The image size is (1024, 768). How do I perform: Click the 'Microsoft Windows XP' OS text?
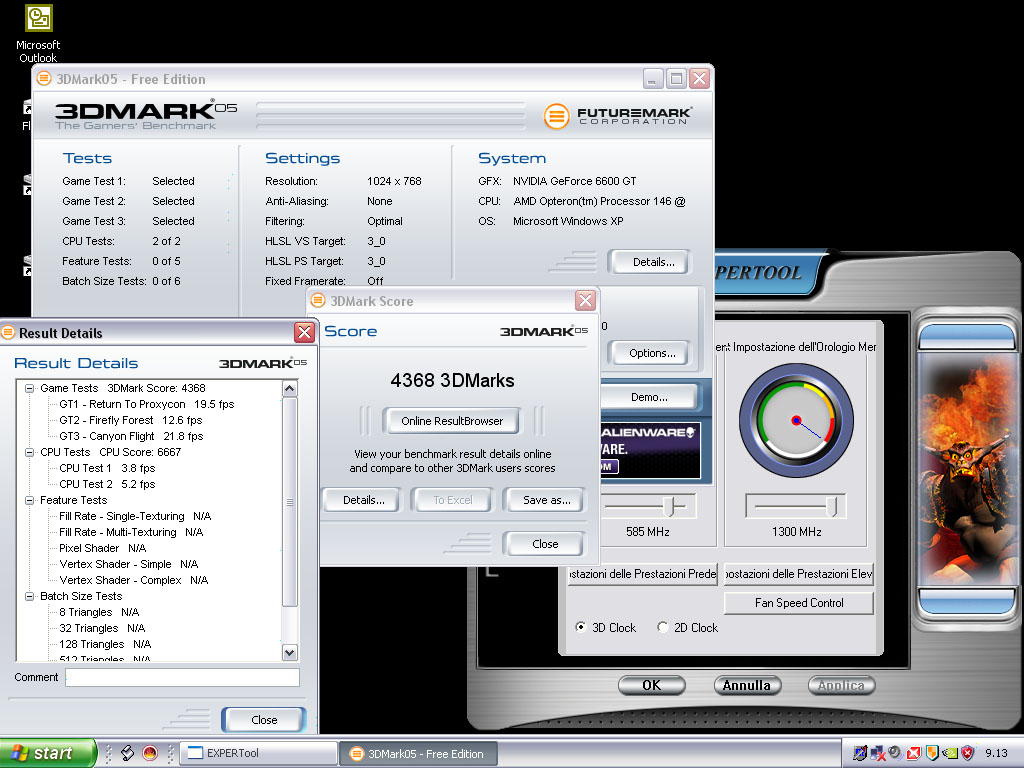pos(568,221)
